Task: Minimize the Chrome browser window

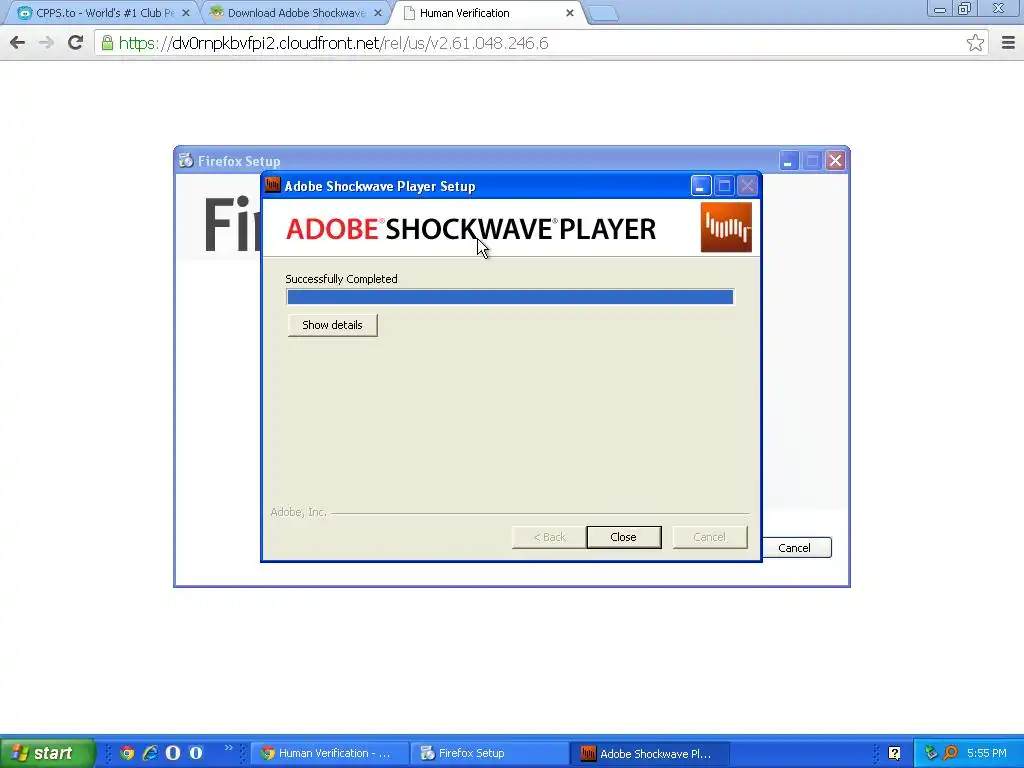Action: (x=940, y=9)
